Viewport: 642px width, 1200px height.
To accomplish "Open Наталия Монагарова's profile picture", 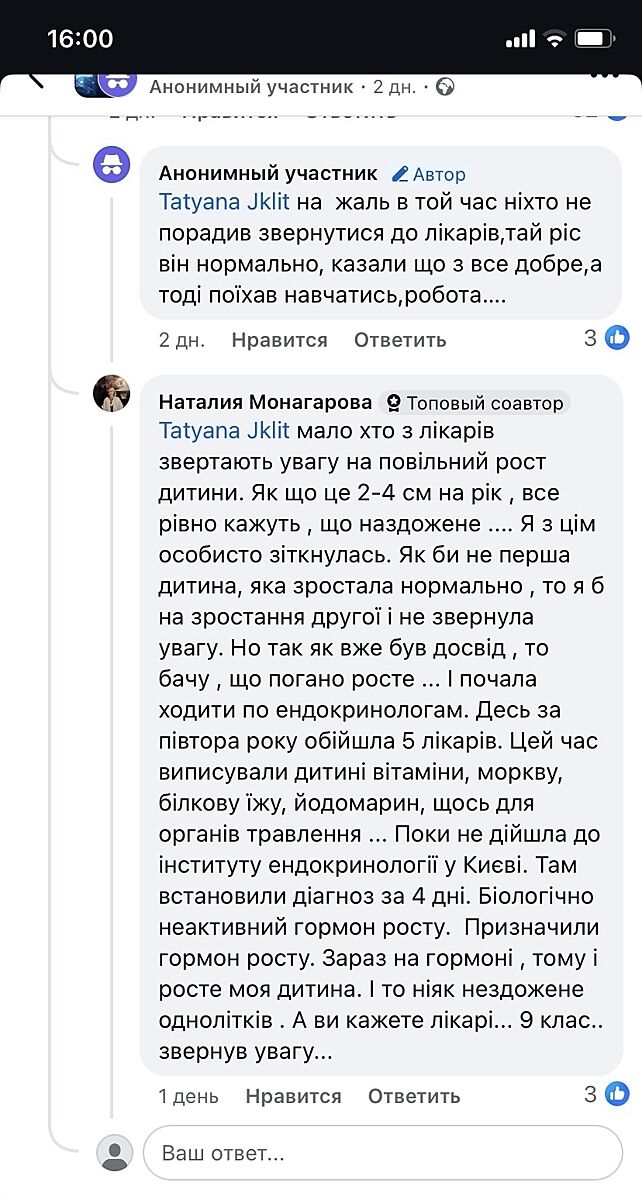I will (x=112, y=395).
